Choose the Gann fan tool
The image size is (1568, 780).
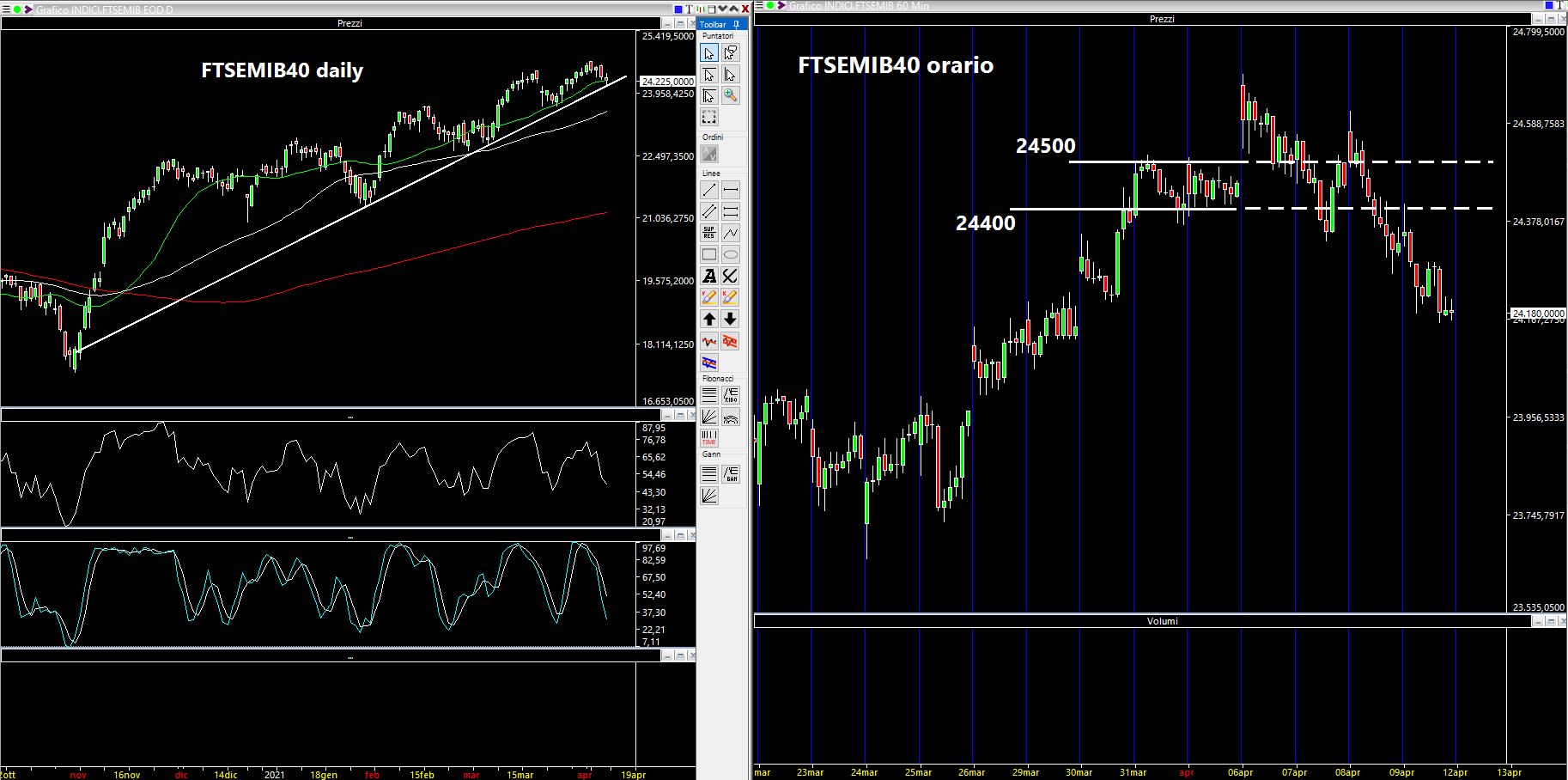(x=709, y=495)
